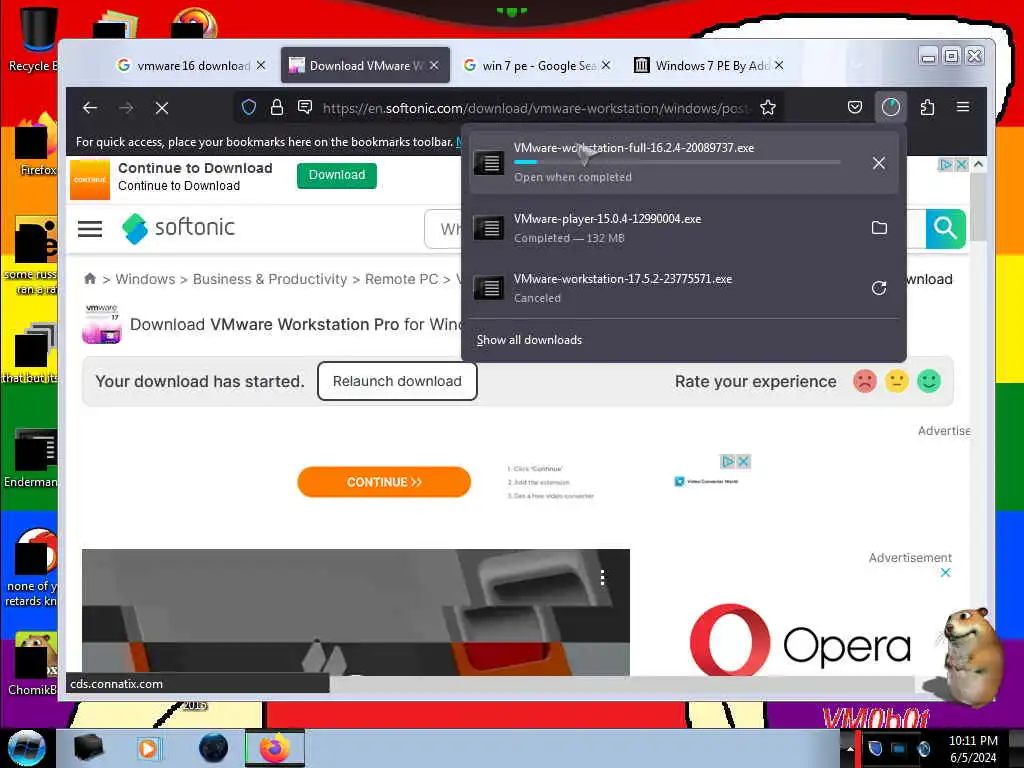Bookmark this page with the star icon
Viewport: 1024px width, 768px height.
point(768,108)
